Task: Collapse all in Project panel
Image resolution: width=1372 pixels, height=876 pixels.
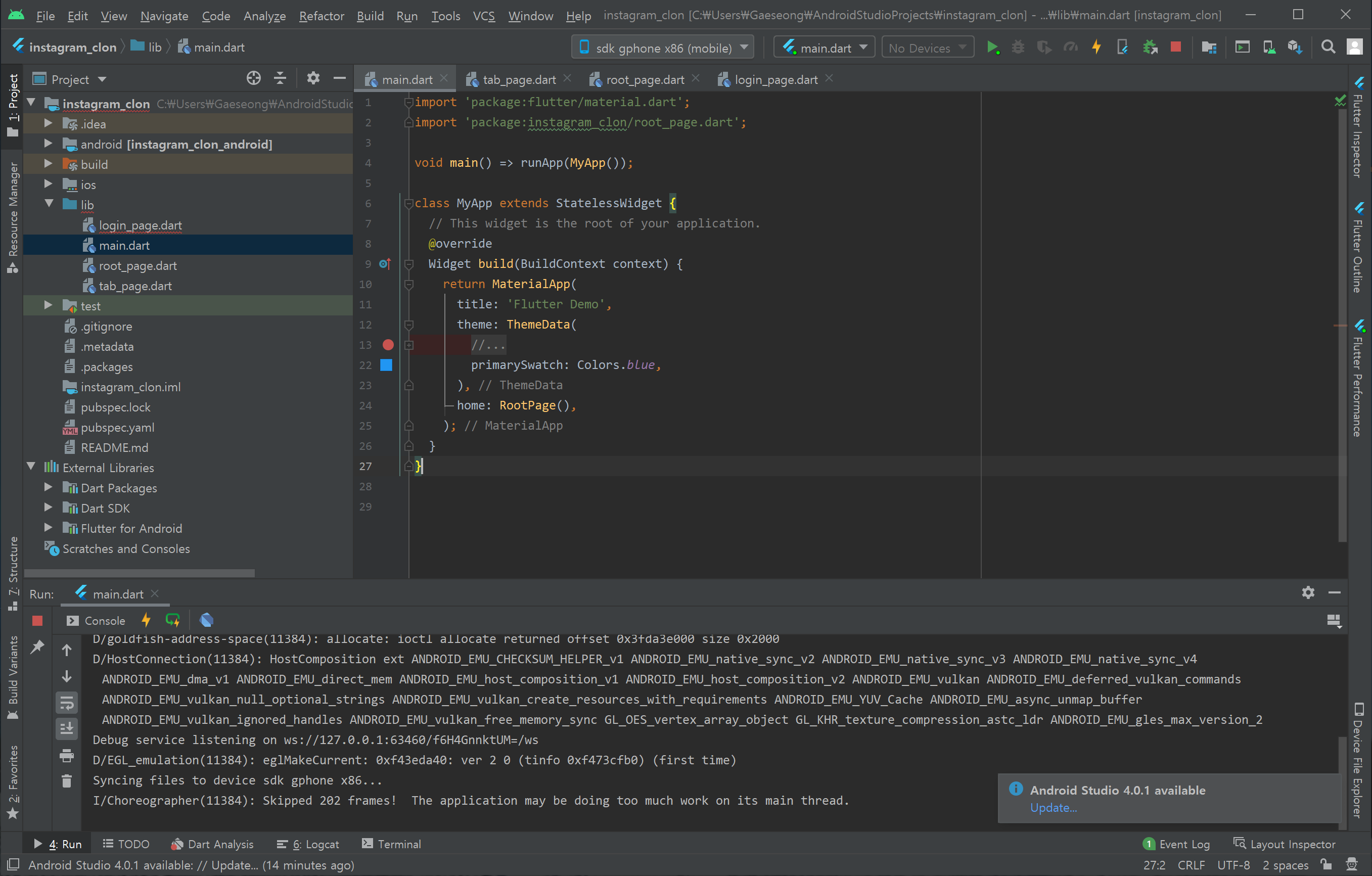Action: pyautogui.click(x=280, y=78)
